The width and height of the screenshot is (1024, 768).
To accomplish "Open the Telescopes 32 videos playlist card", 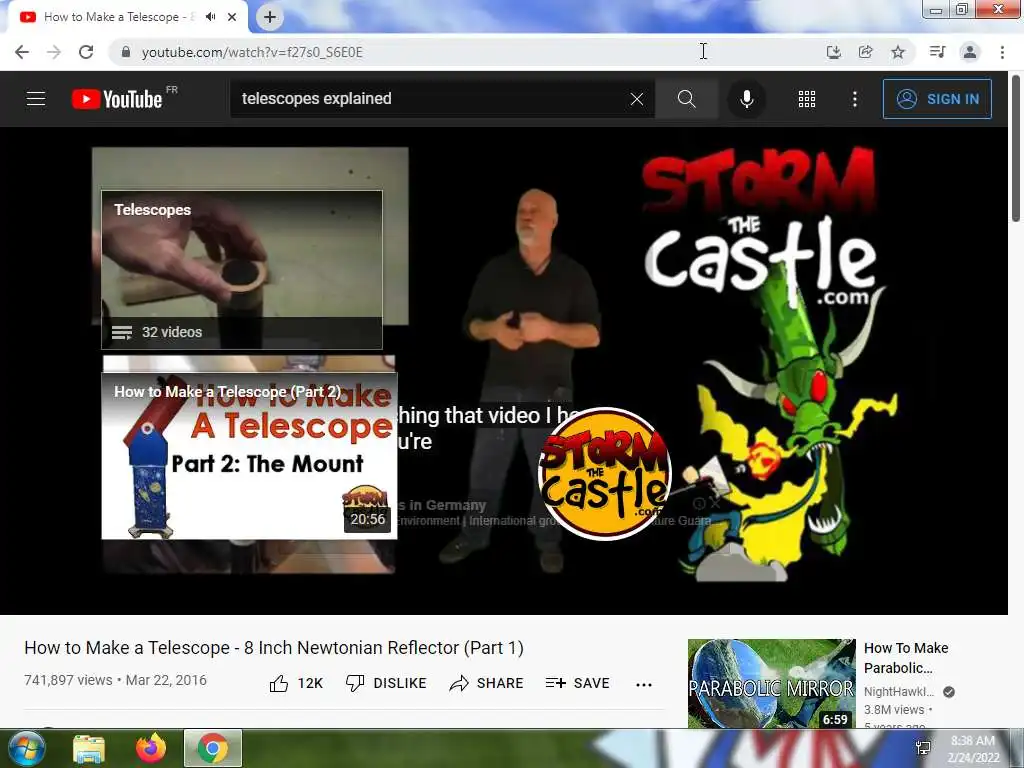I will pyautogui.click(x=242, y=270).
